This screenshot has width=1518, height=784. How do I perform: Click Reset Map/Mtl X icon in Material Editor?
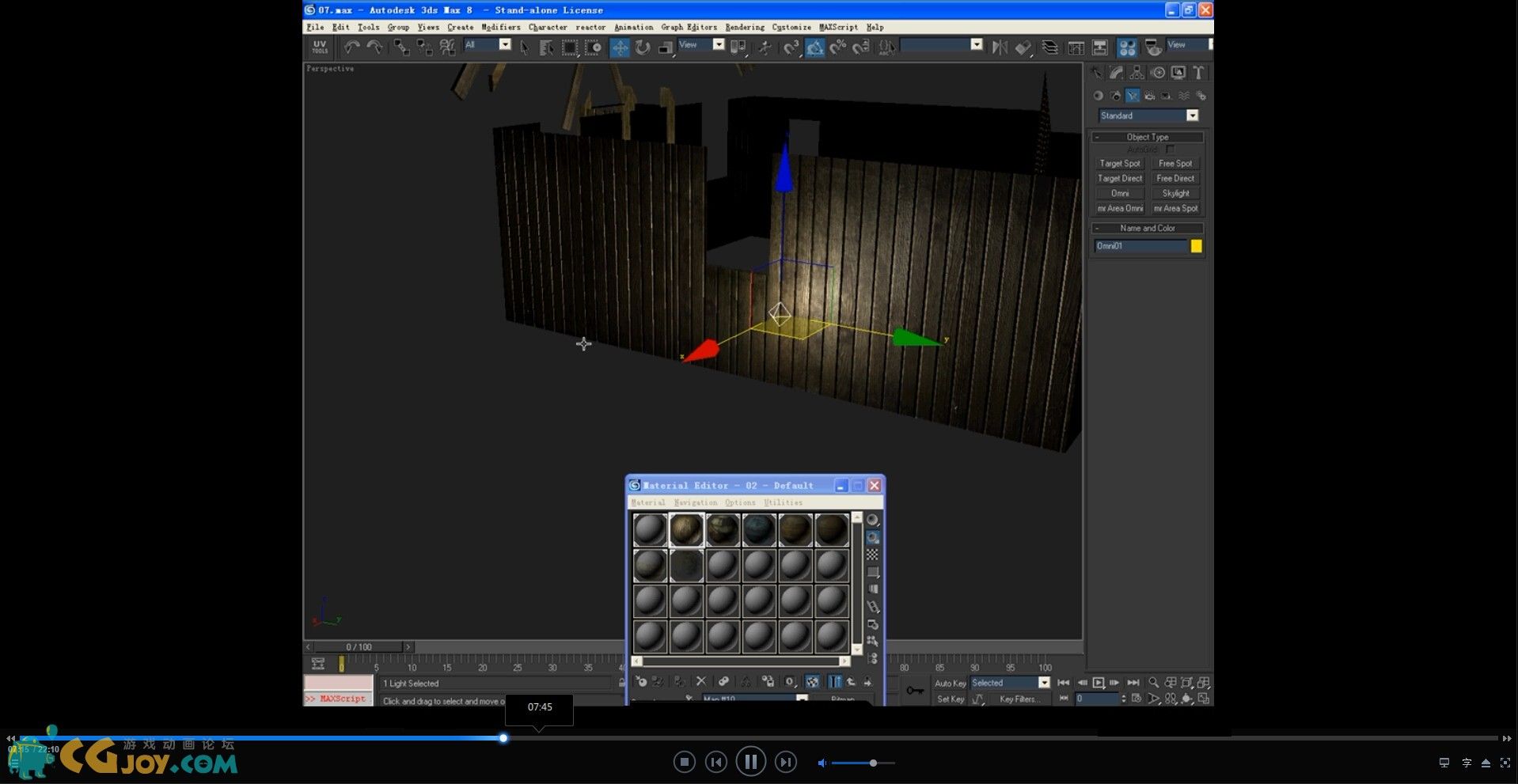click(700, 681)
